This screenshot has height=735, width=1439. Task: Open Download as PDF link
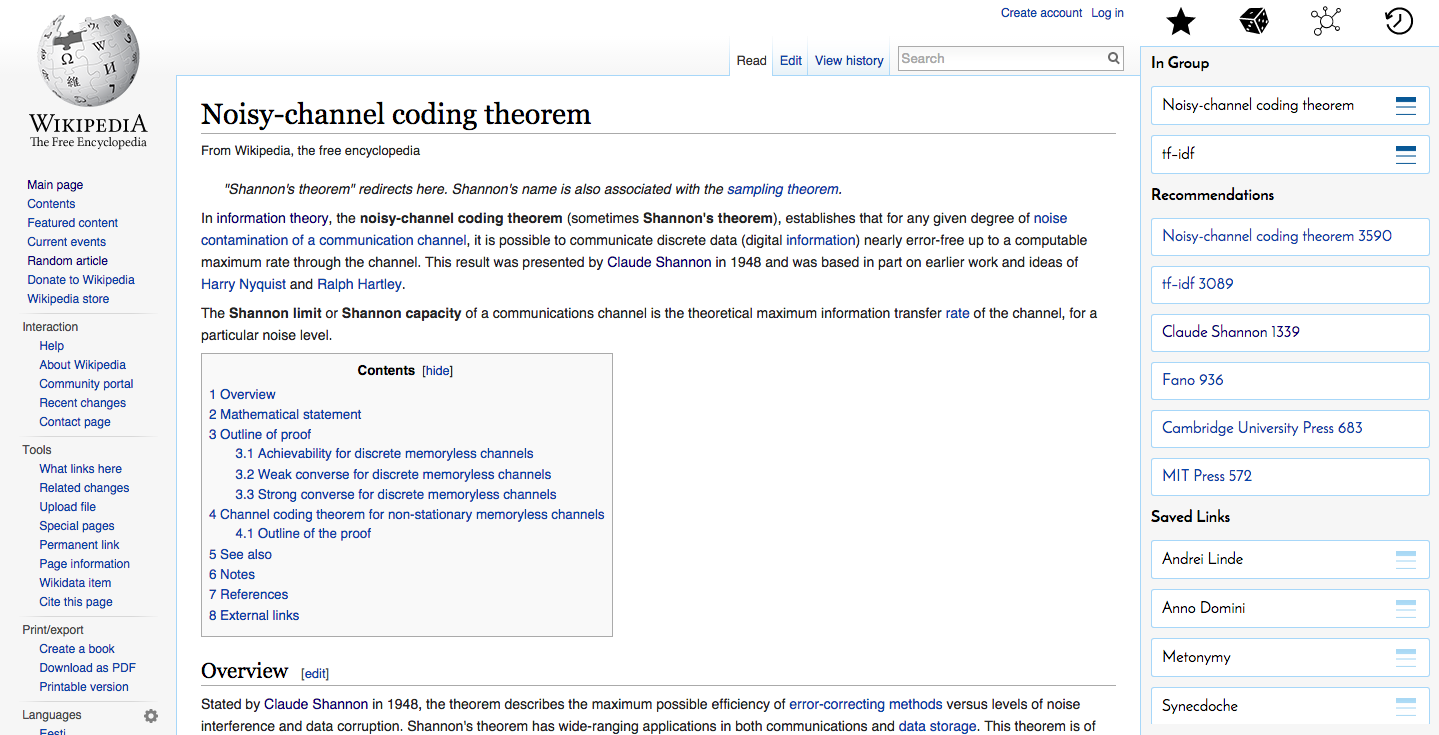[87, 668]
